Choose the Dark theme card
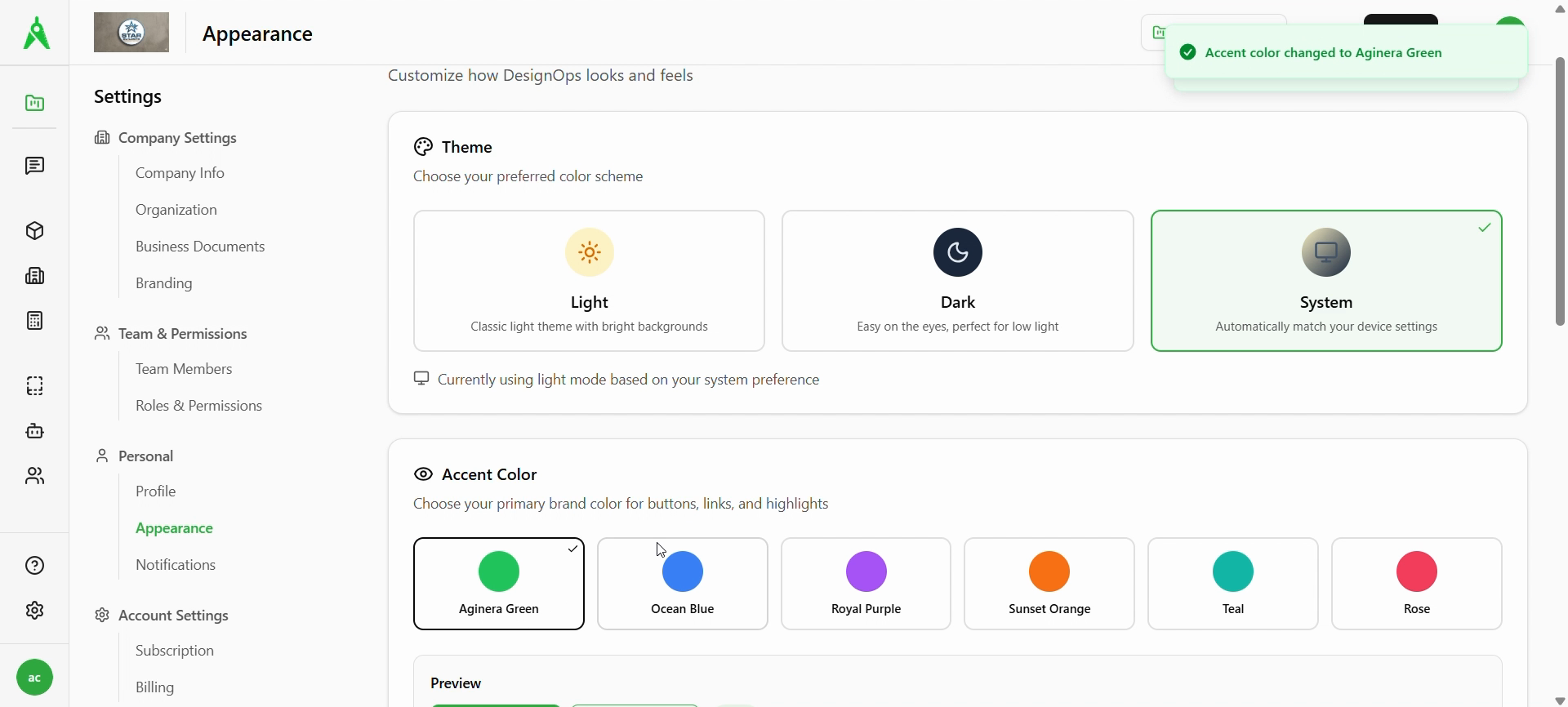 [x=957, y=281]
